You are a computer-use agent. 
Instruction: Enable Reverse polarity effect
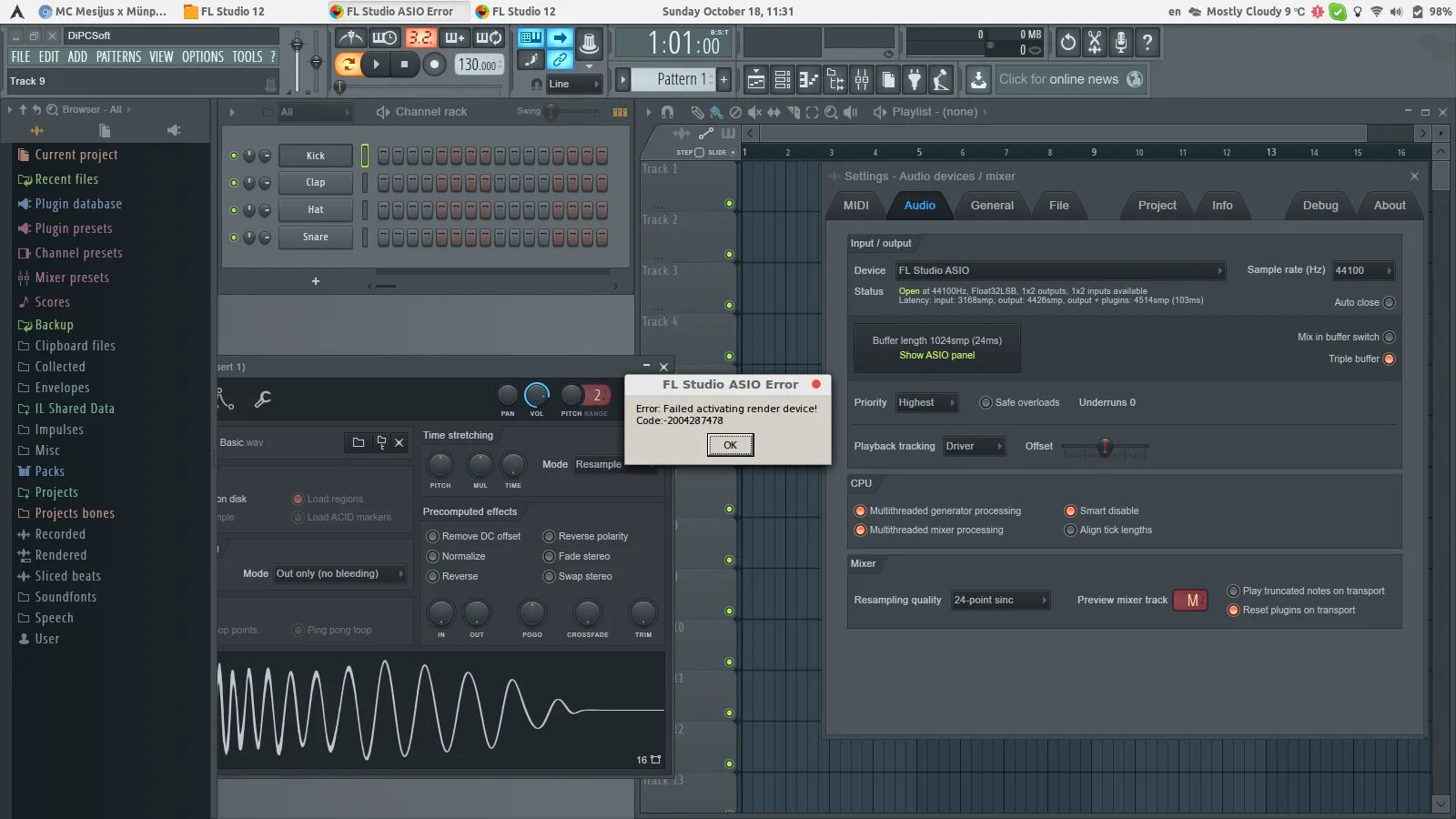(x=549, y=536)
